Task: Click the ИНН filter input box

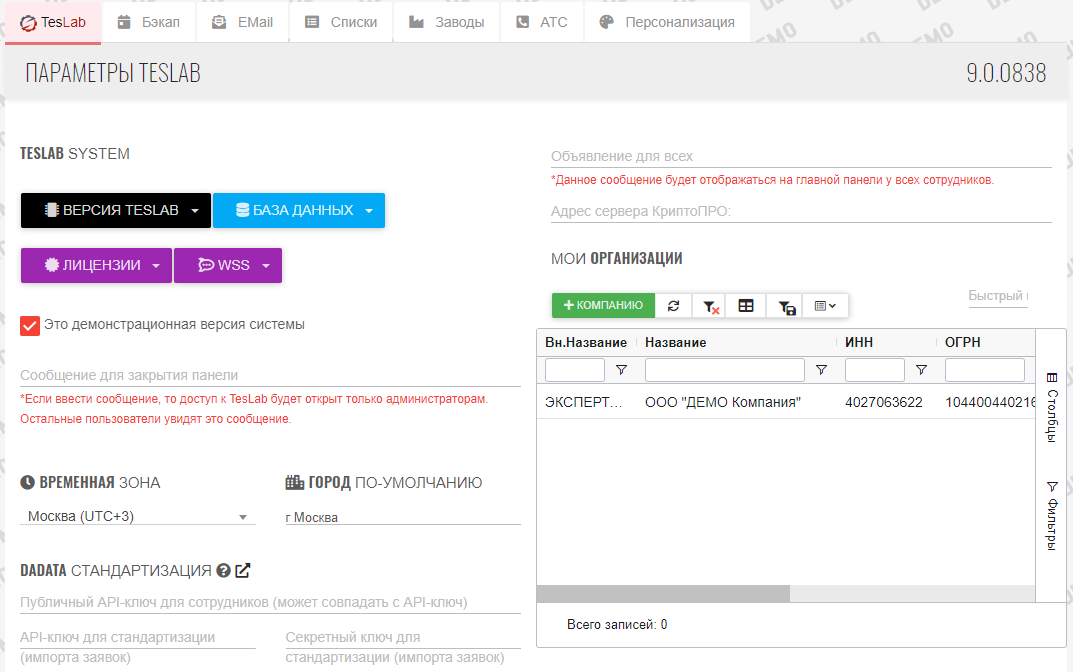Action: click(x=875, y=370)
